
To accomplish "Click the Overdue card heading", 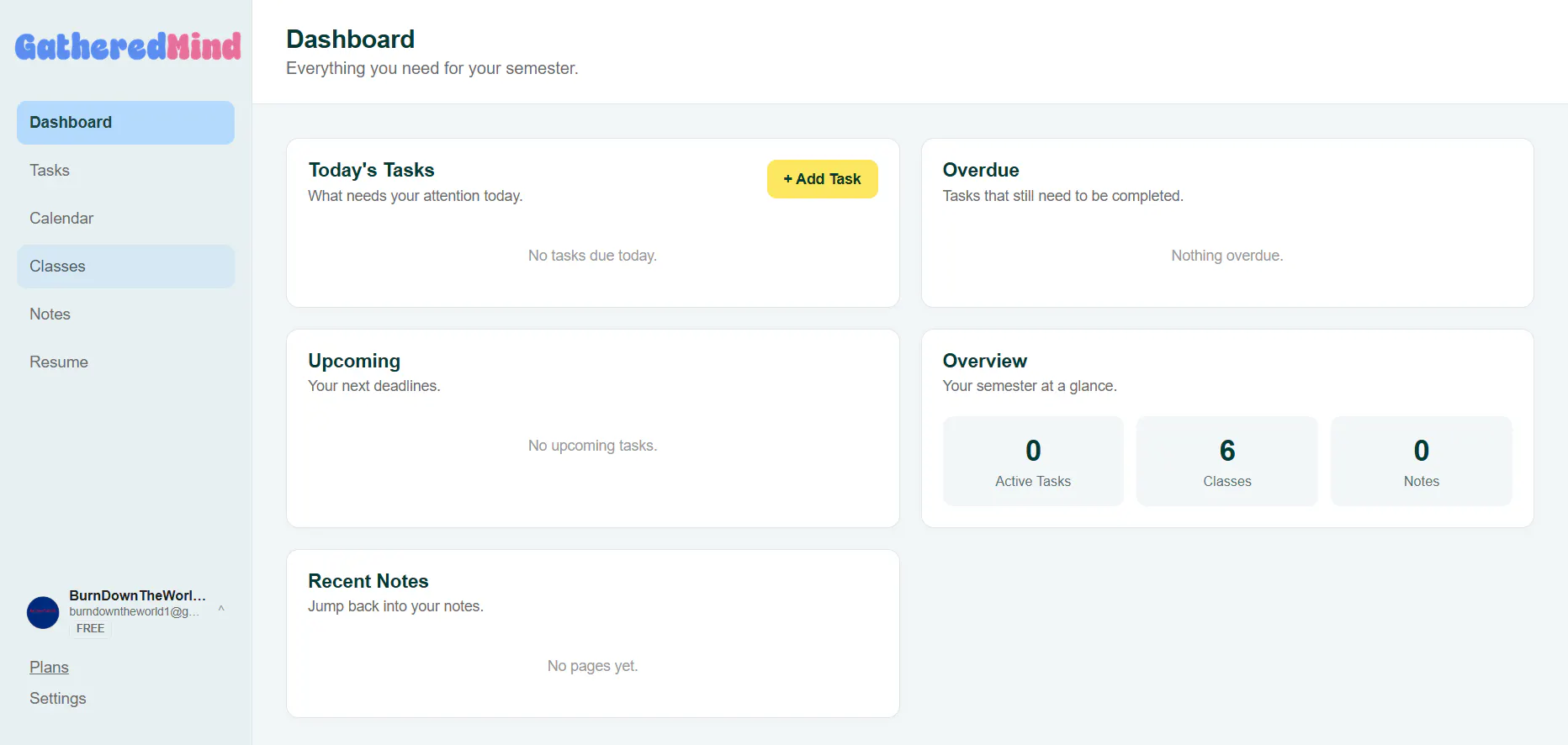I will (x=981, y=170).
